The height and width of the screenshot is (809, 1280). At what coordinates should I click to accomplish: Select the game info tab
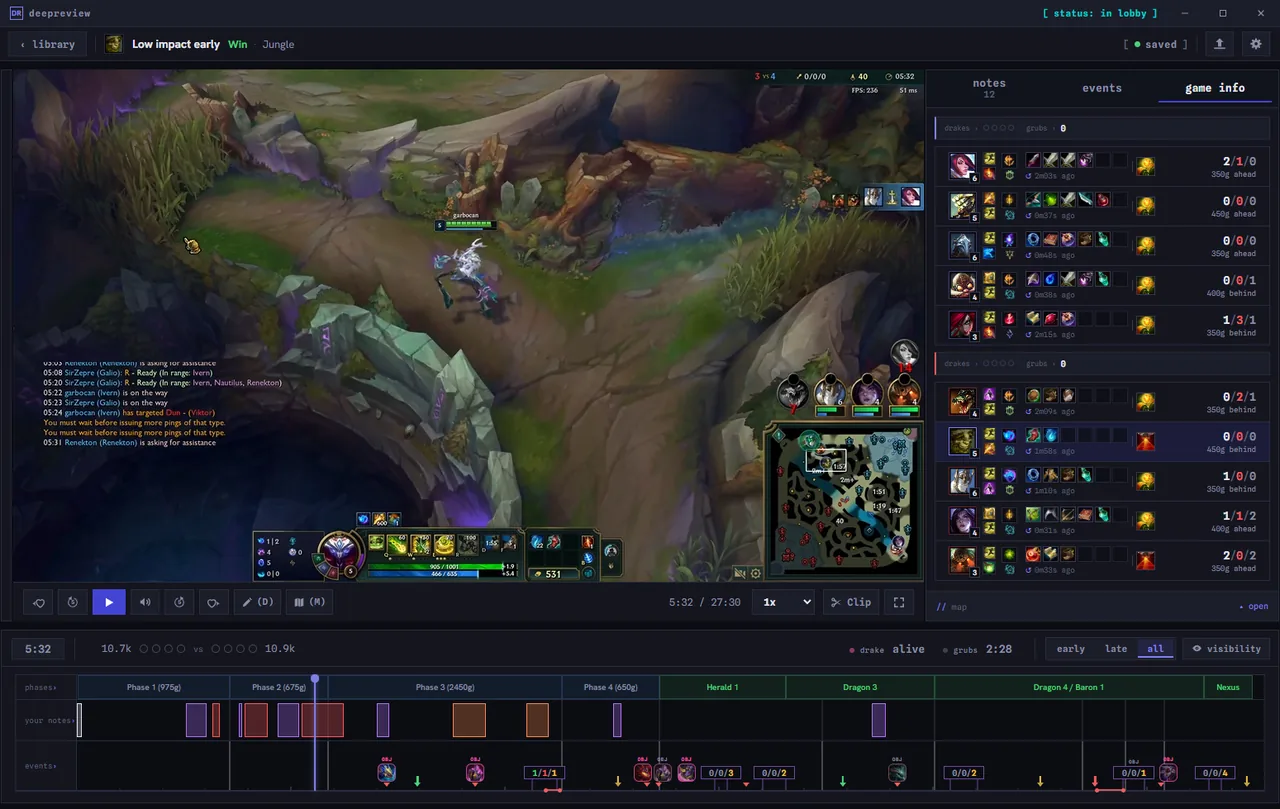point(1215,88)
